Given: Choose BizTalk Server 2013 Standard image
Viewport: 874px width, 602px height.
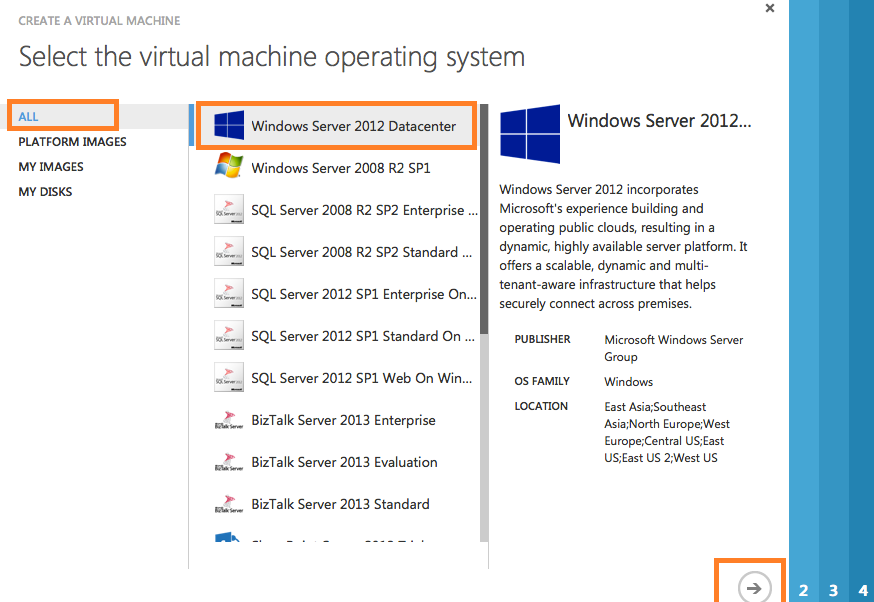Looking at the screenshot, I should [336, 503].
